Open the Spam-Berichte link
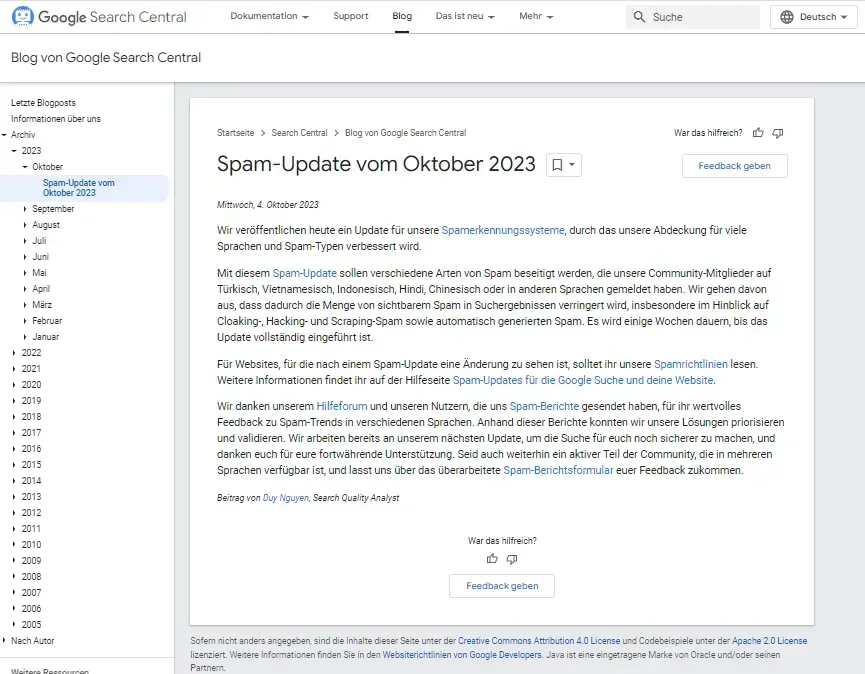The height and width of the screenshot is (674, 865). coord(544,406)
